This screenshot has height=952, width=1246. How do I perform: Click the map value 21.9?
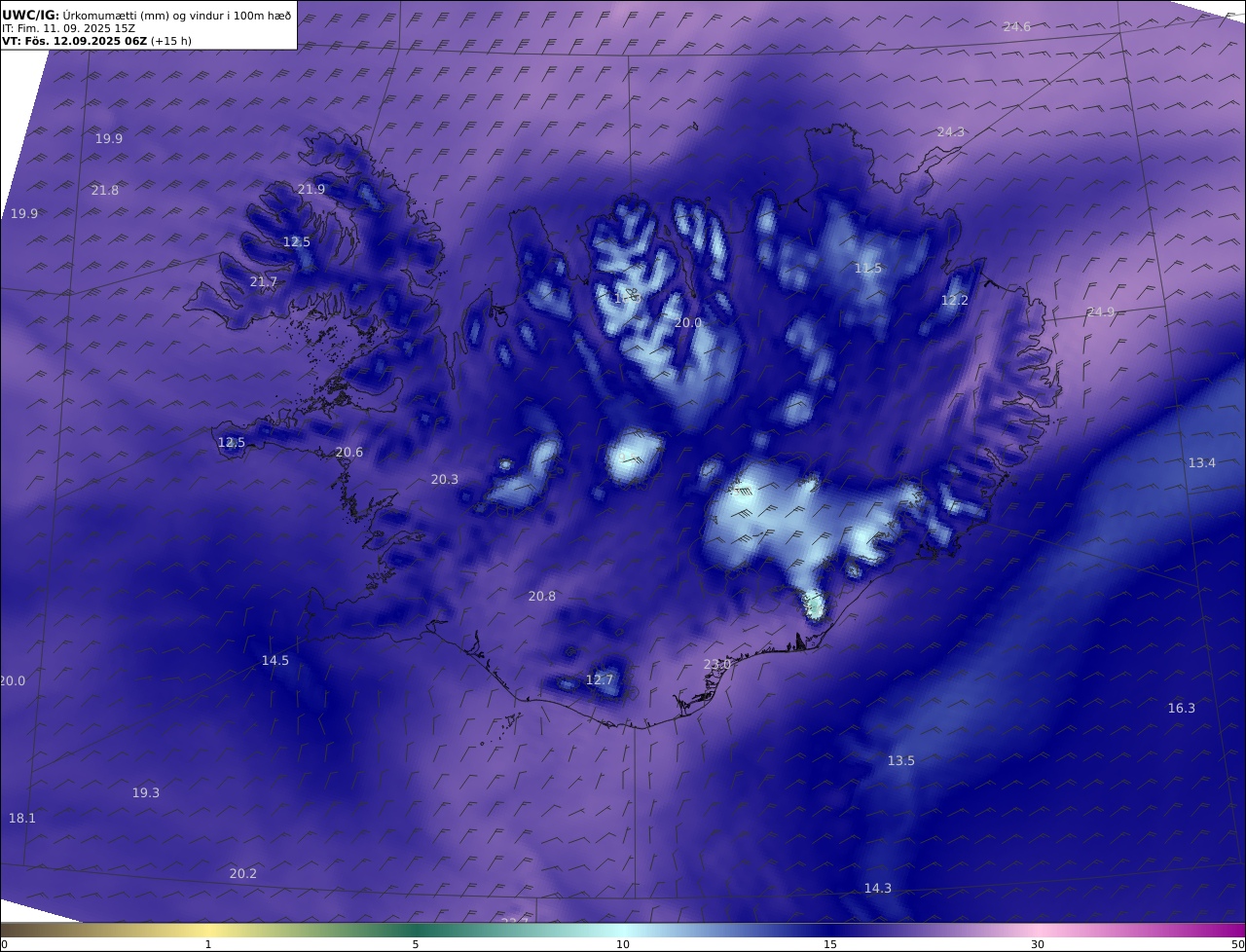(311, 189)
